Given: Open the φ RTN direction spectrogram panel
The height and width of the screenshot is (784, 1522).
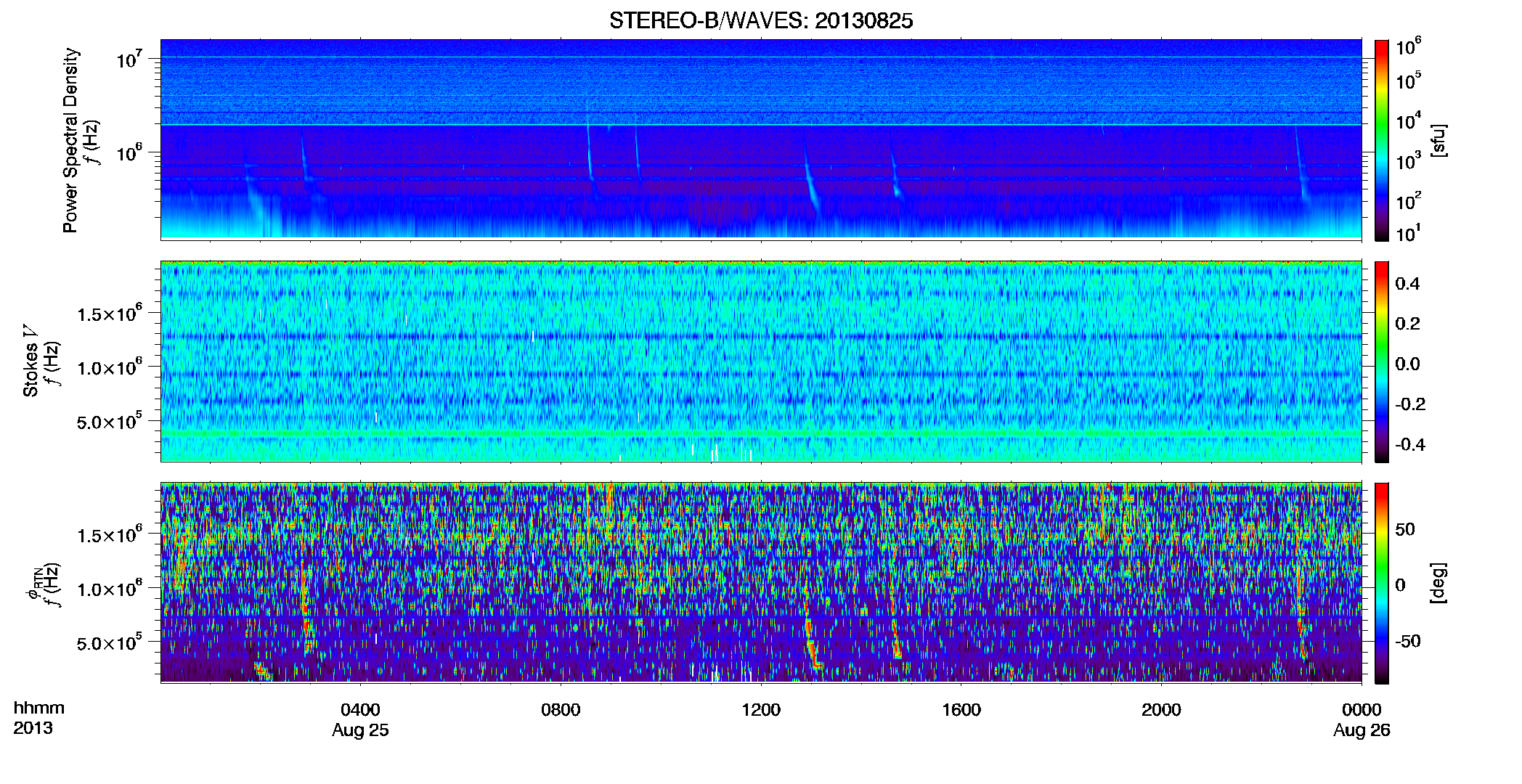Looking at the screenshot, I should pyautogui.click(x=761, y=583).
